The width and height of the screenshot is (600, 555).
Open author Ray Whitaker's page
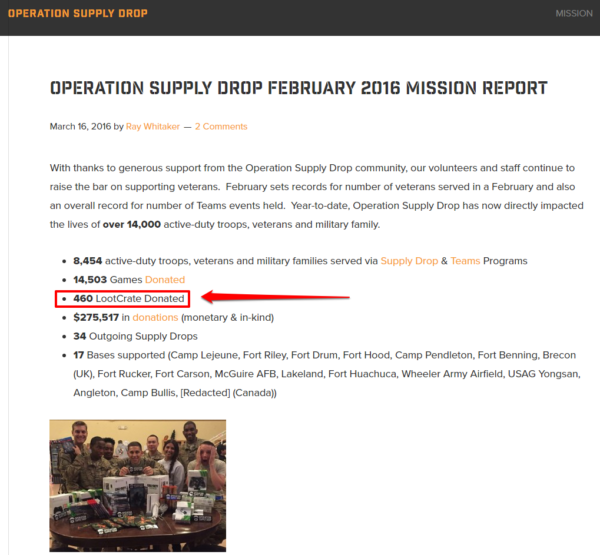[155, 127]
